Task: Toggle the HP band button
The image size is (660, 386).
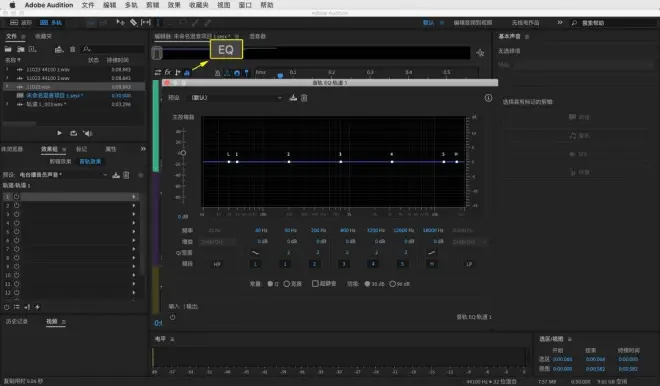Action: 217,264
